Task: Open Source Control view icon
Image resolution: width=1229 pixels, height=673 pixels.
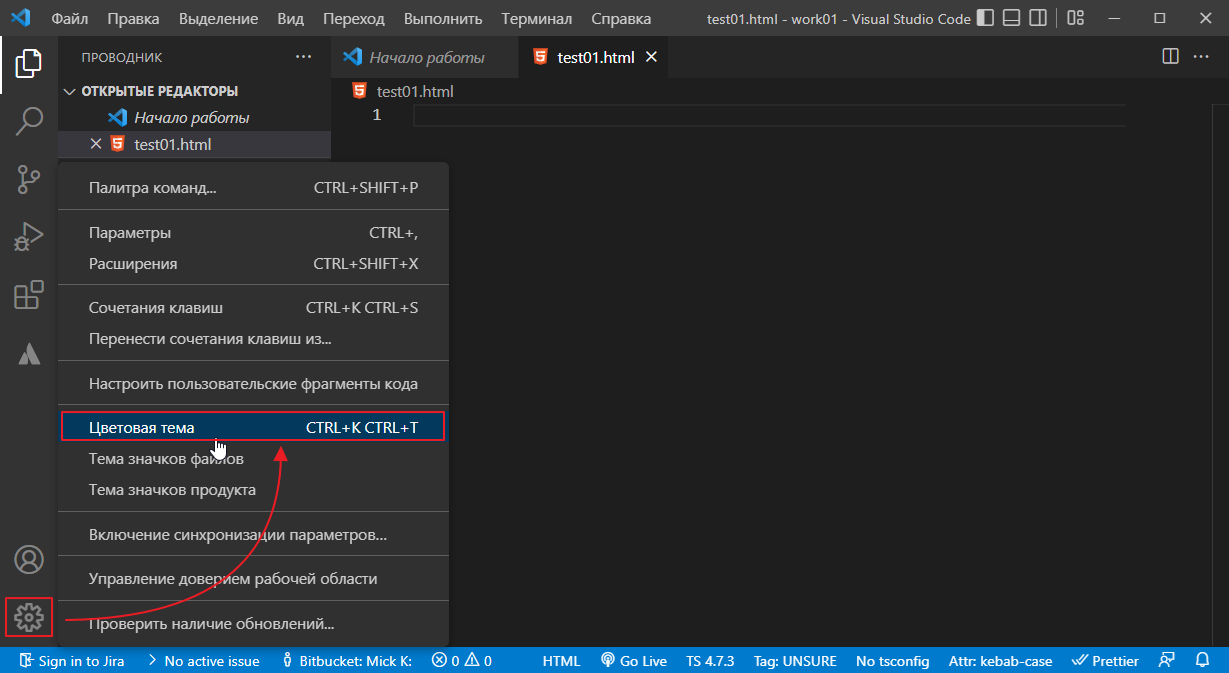Action: (x=29, y=180)
